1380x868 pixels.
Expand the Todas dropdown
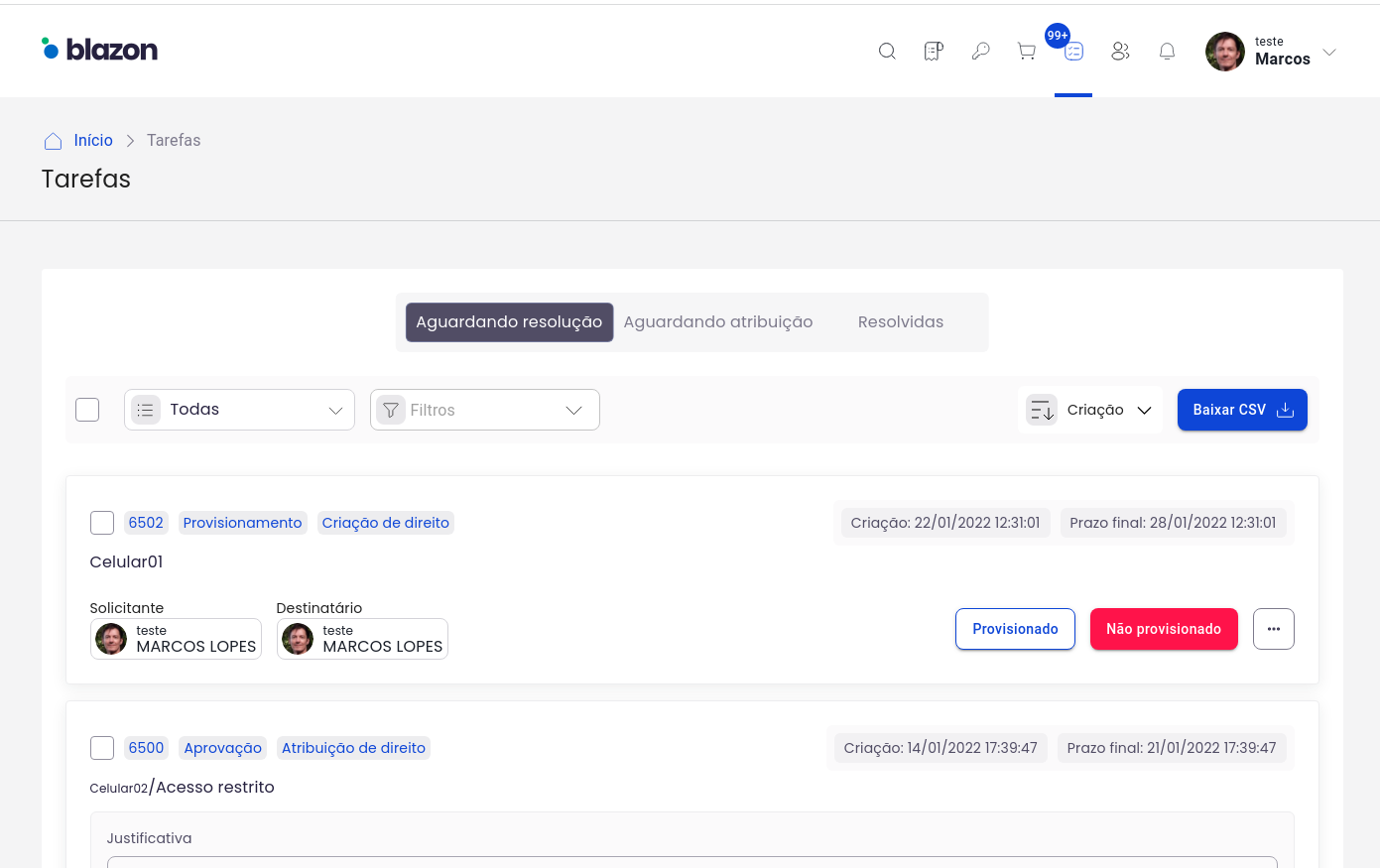point(239,410)
